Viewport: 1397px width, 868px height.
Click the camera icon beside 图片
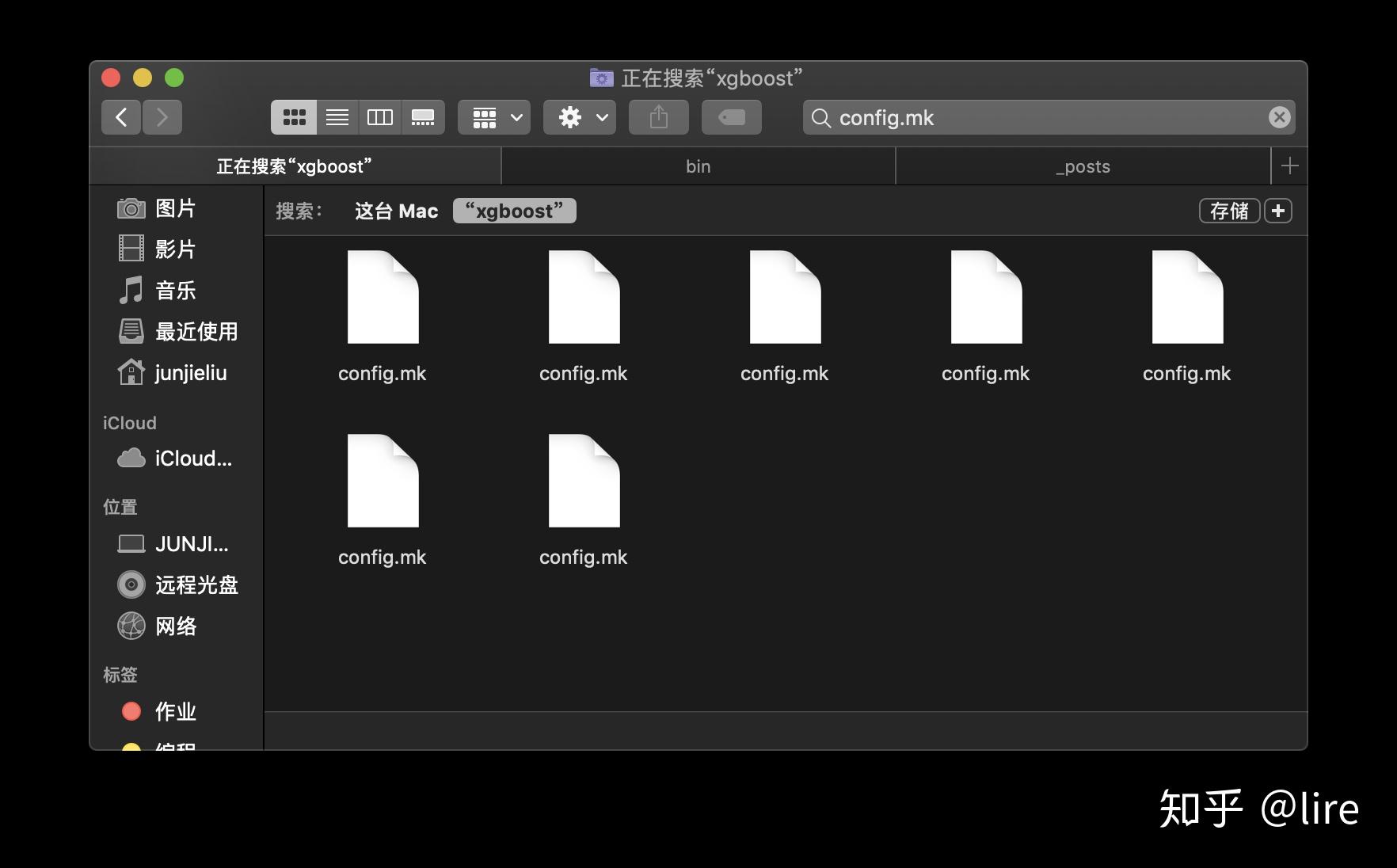click(131, 208)
